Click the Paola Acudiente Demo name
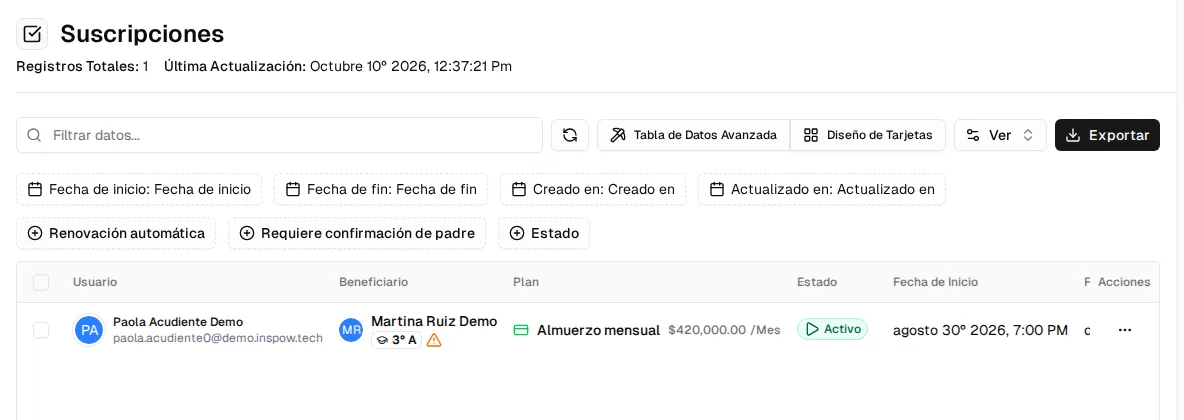This screenshot has height=420, width=1184. coord(178,322)
